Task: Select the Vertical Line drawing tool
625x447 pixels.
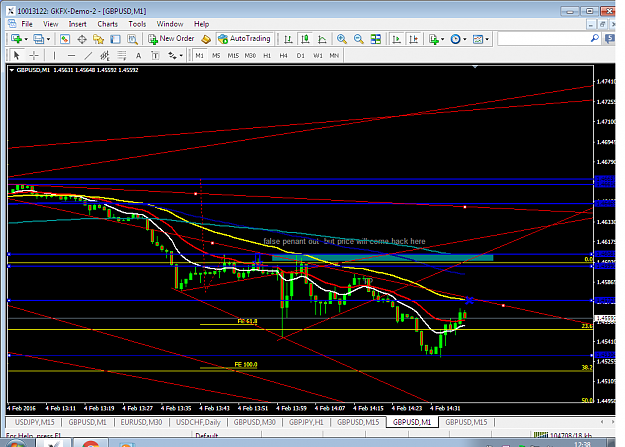Action: pos(54,55)
